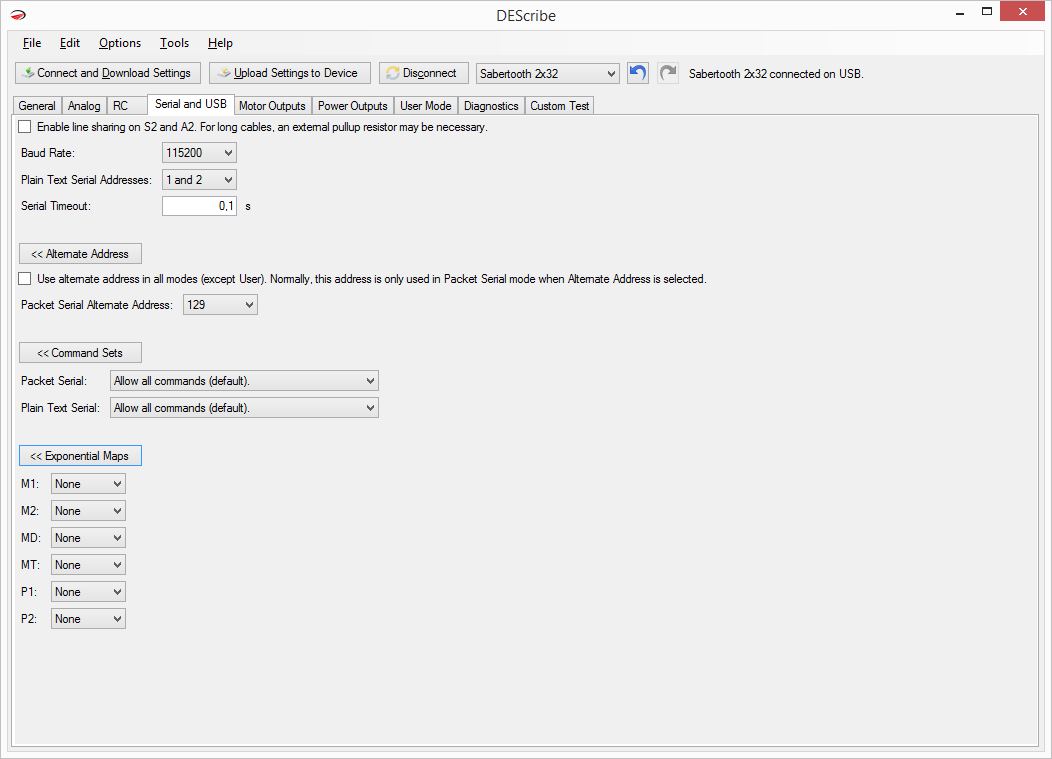Open Packet Serial command set dropdown
This screenshot has height=759, width=1052.
pos(244,381)
